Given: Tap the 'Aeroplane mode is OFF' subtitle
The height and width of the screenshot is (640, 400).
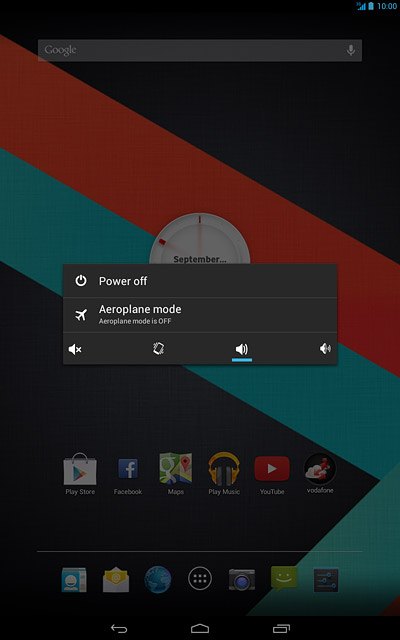Looking at the screenshot, I should click(x=135, y=321).
